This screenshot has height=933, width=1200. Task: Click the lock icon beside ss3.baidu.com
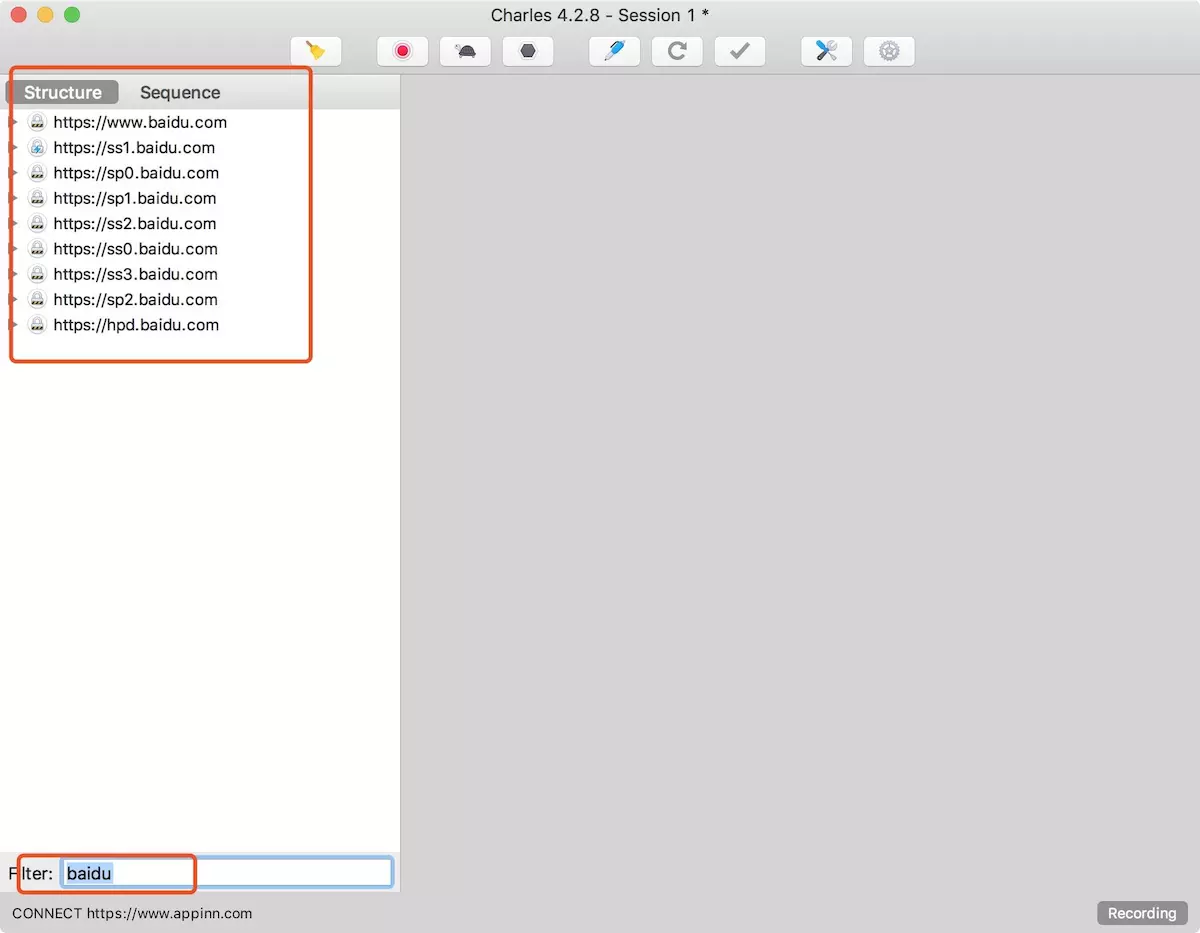37,274
